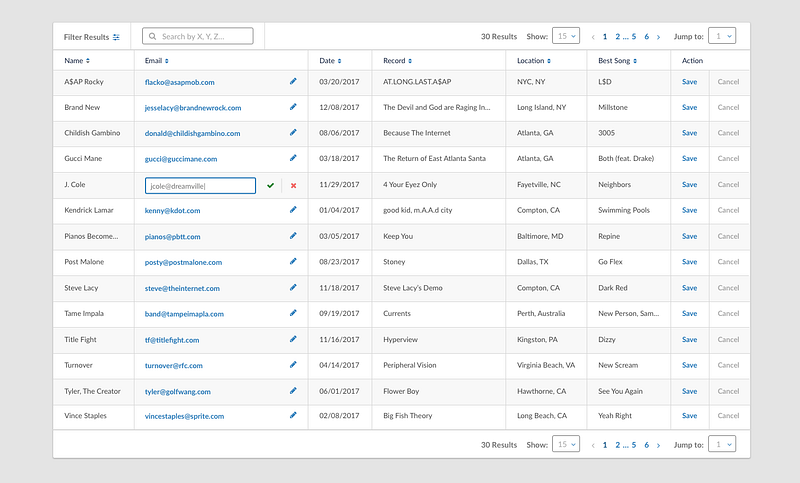Click location cell 'Virginia Beach, VA'
Image resolution: width=800 pixels, height=483 pixels.
(x=546, y=365)
